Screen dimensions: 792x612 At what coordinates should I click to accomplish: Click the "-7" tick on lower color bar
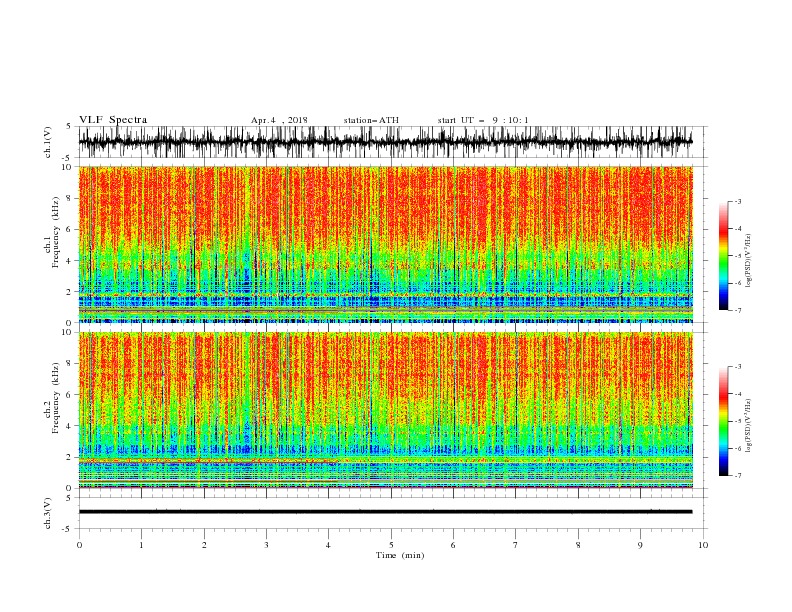click(x=737, y=476)
